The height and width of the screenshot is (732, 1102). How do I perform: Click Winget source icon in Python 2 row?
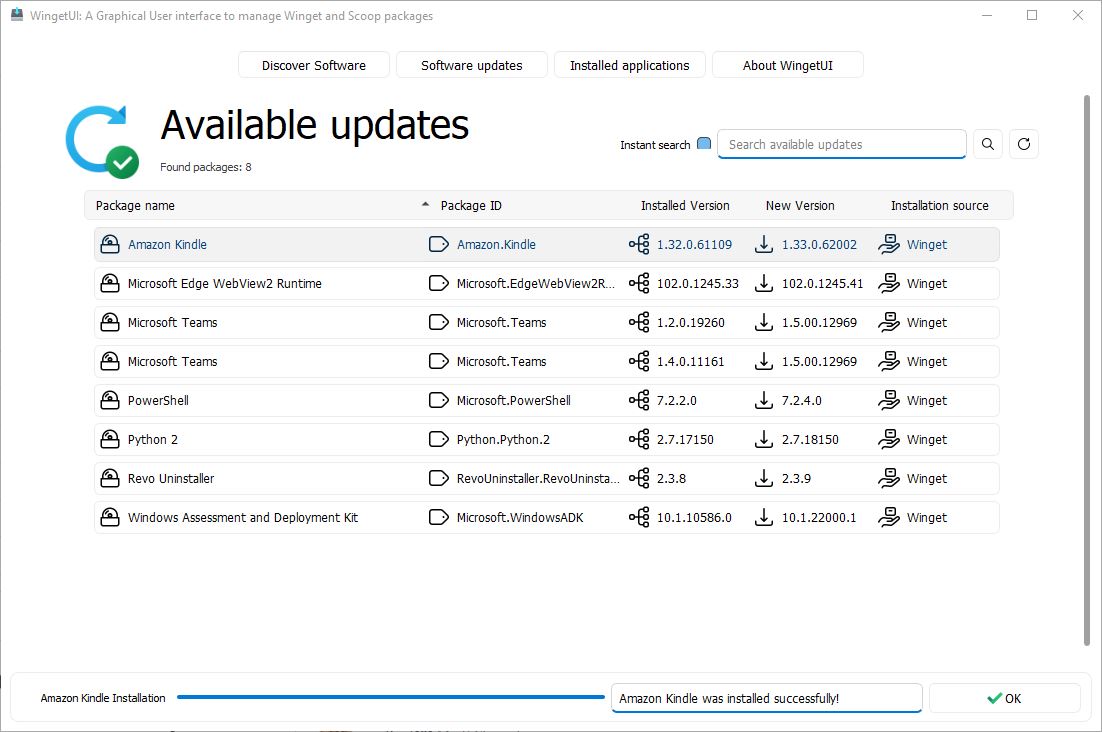[889, 439]
